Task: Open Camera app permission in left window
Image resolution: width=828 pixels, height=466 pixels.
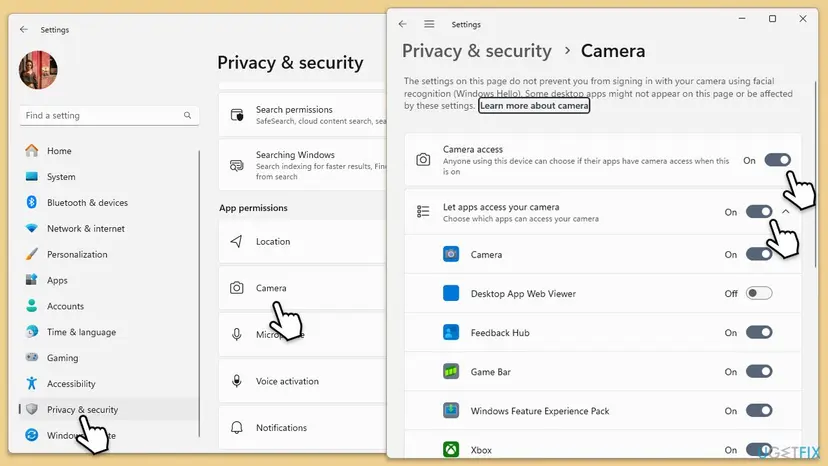Action: 303,288
